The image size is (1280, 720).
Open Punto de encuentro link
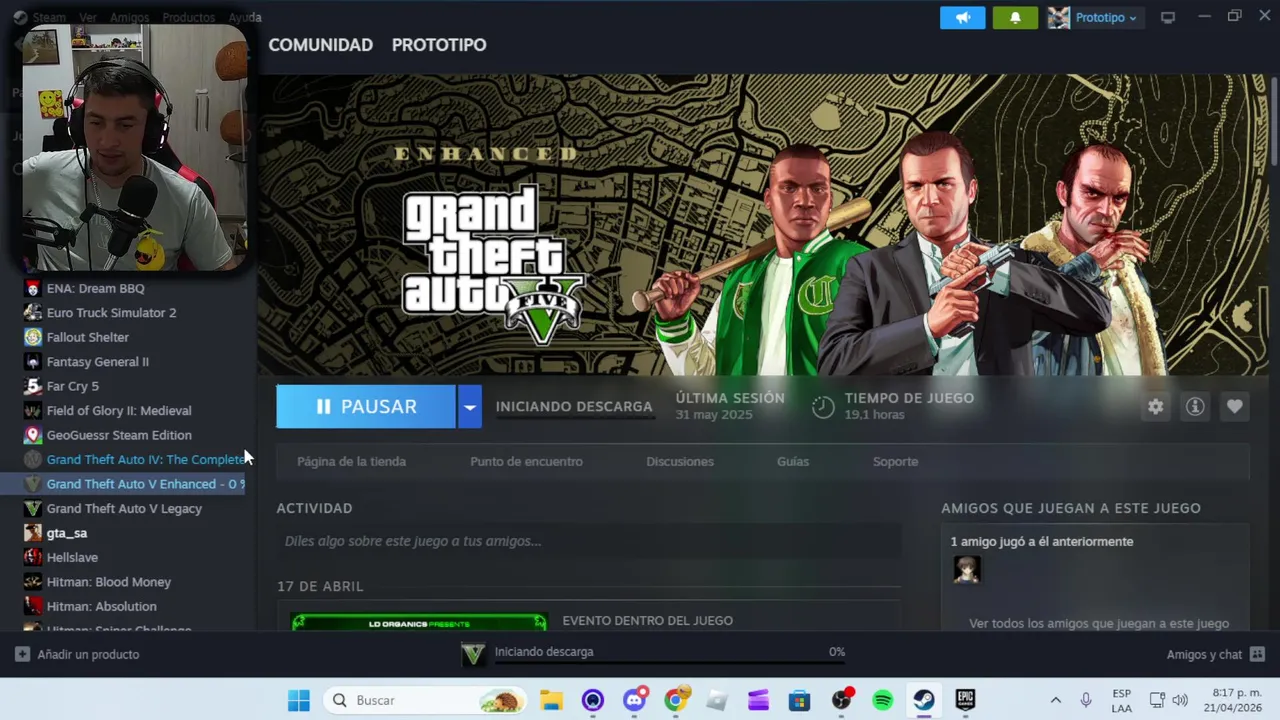526,461
